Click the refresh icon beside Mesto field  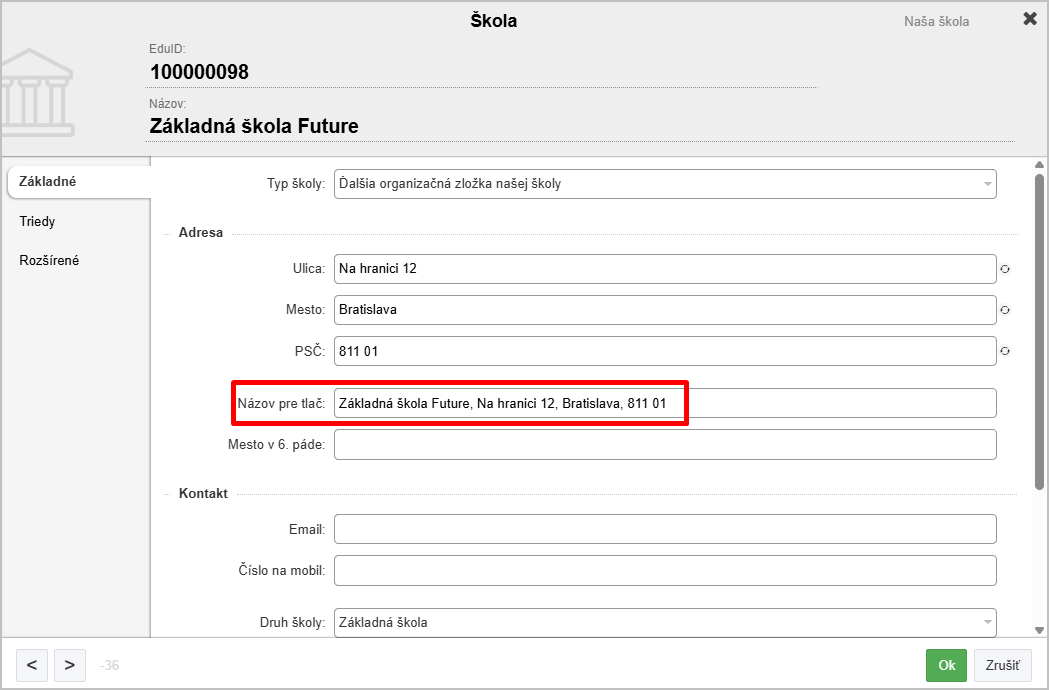[1006, 311]
